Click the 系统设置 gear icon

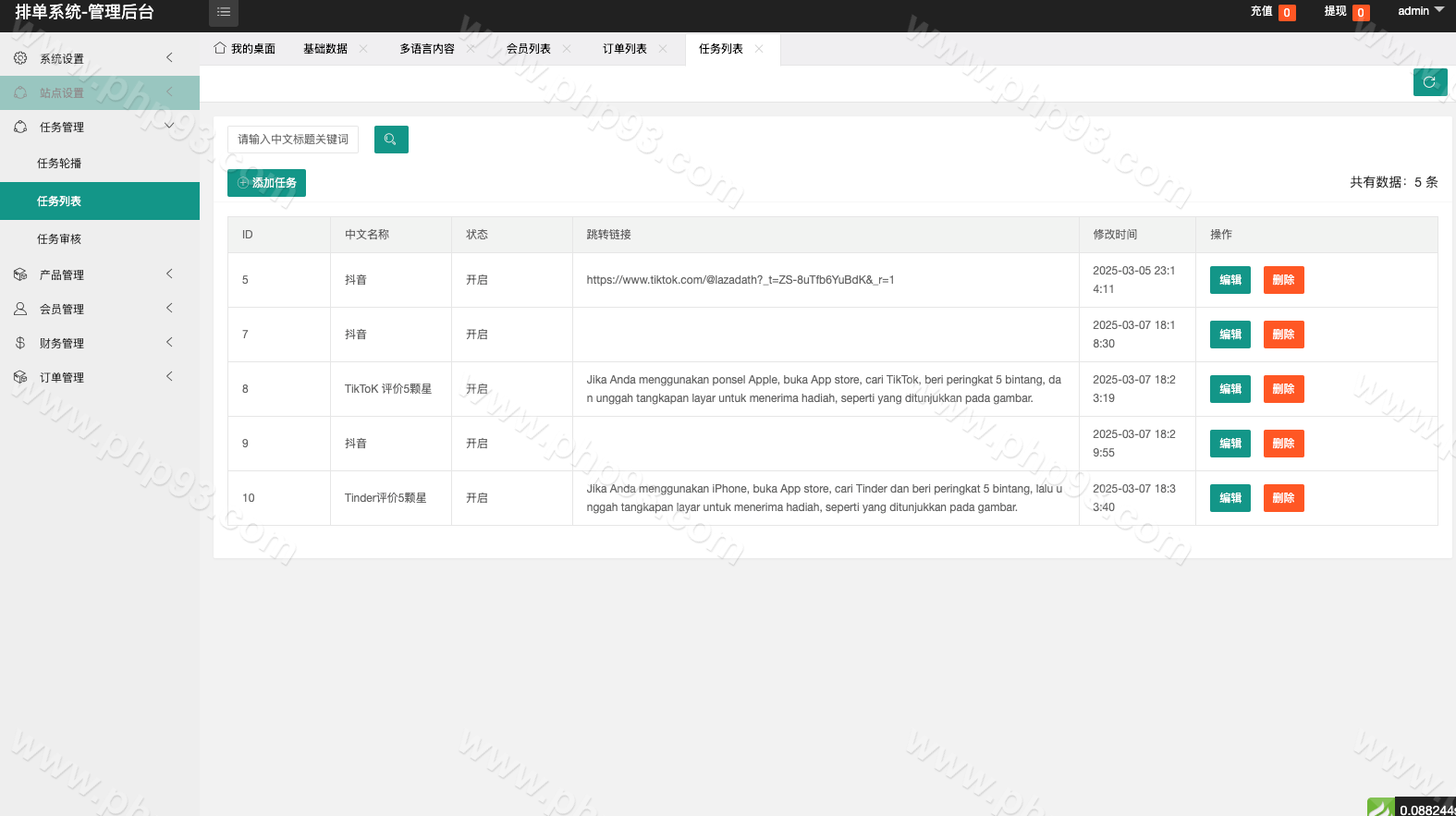[20, 58]
